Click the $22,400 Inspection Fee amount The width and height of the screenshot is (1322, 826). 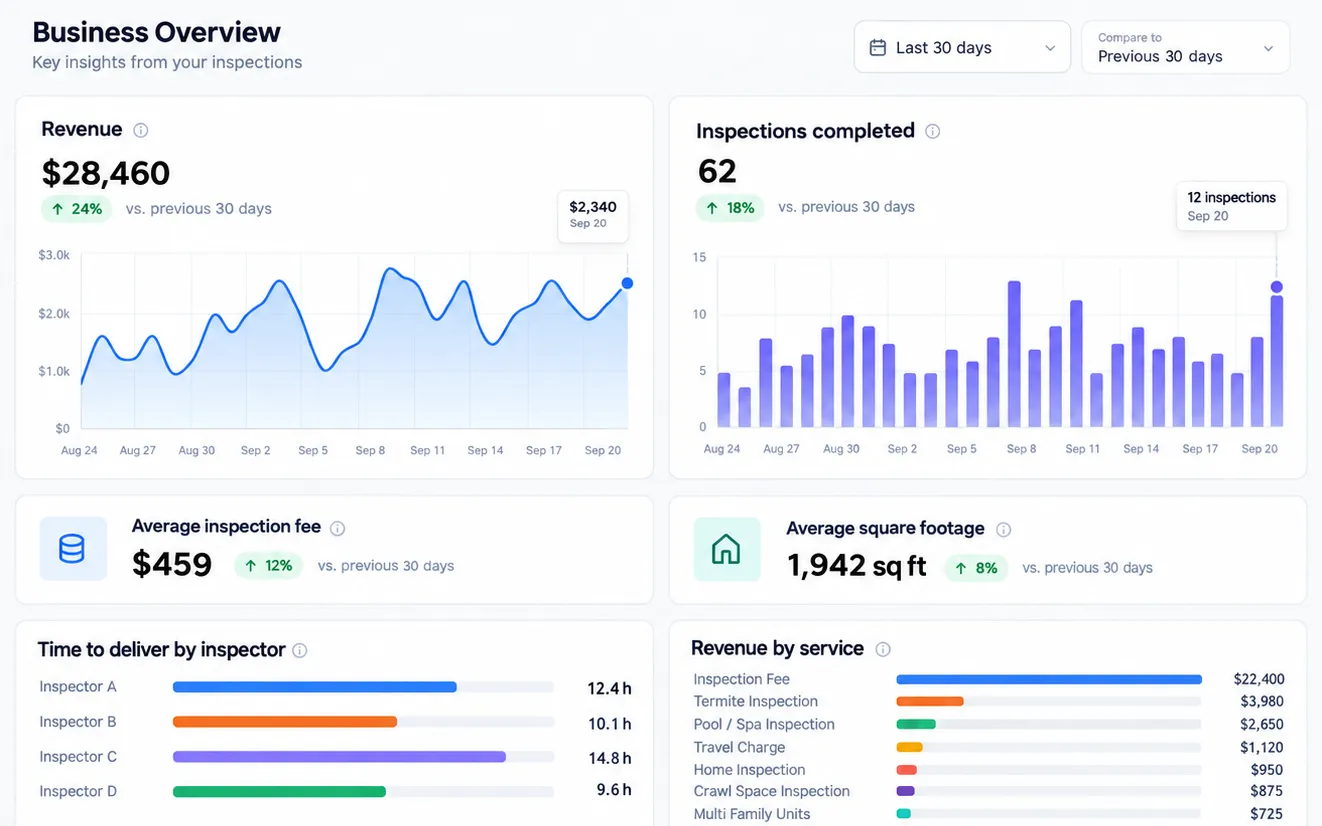(x=1259, y=679)
